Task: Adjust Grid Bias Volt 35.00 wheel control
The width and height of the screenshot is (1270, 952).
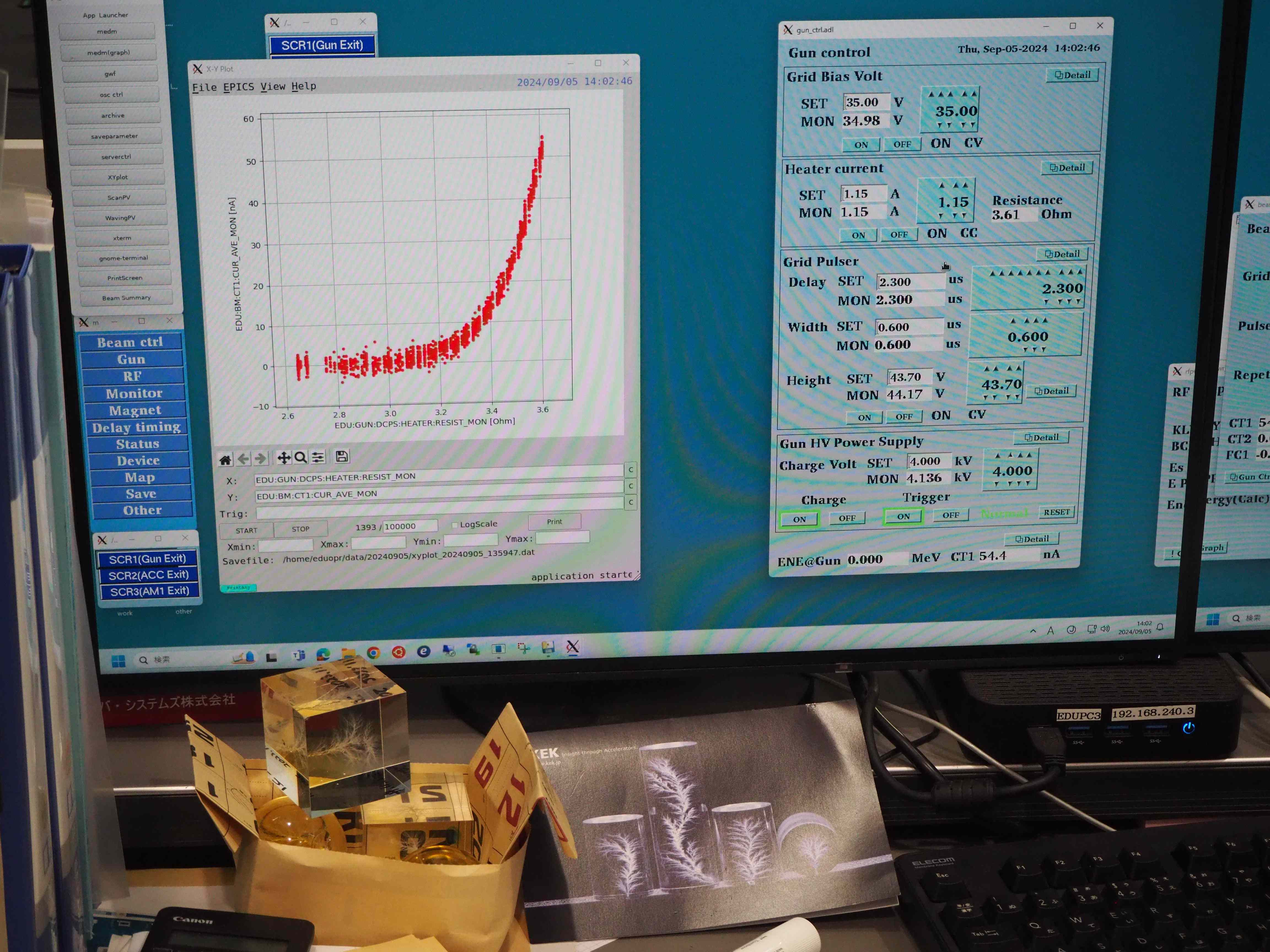Action: (950, 110)
